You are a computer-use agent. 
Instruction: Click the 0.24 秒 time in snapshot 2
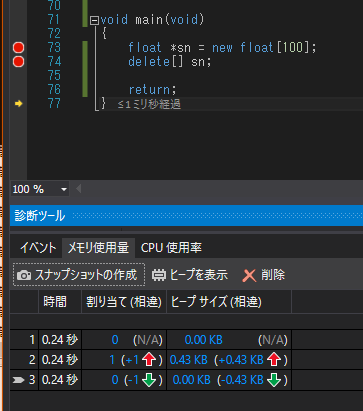[x=60, y=360]
